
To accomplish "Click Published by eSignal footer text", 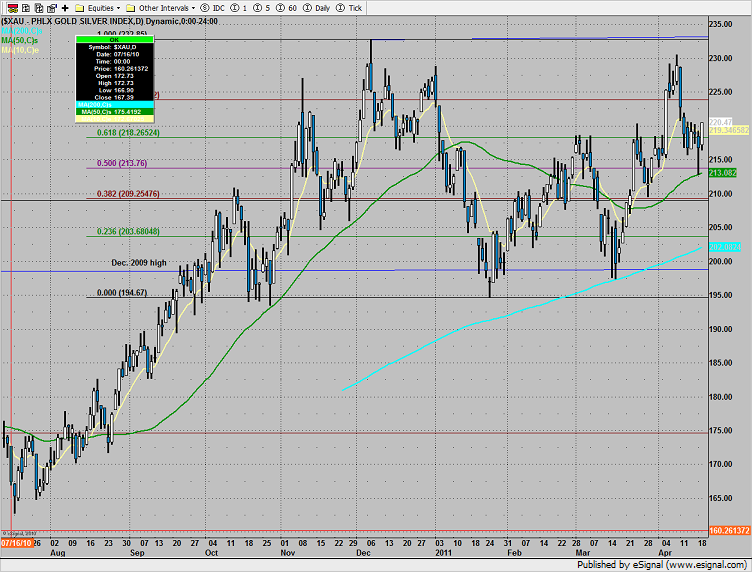I will click(x=662, y=565).
